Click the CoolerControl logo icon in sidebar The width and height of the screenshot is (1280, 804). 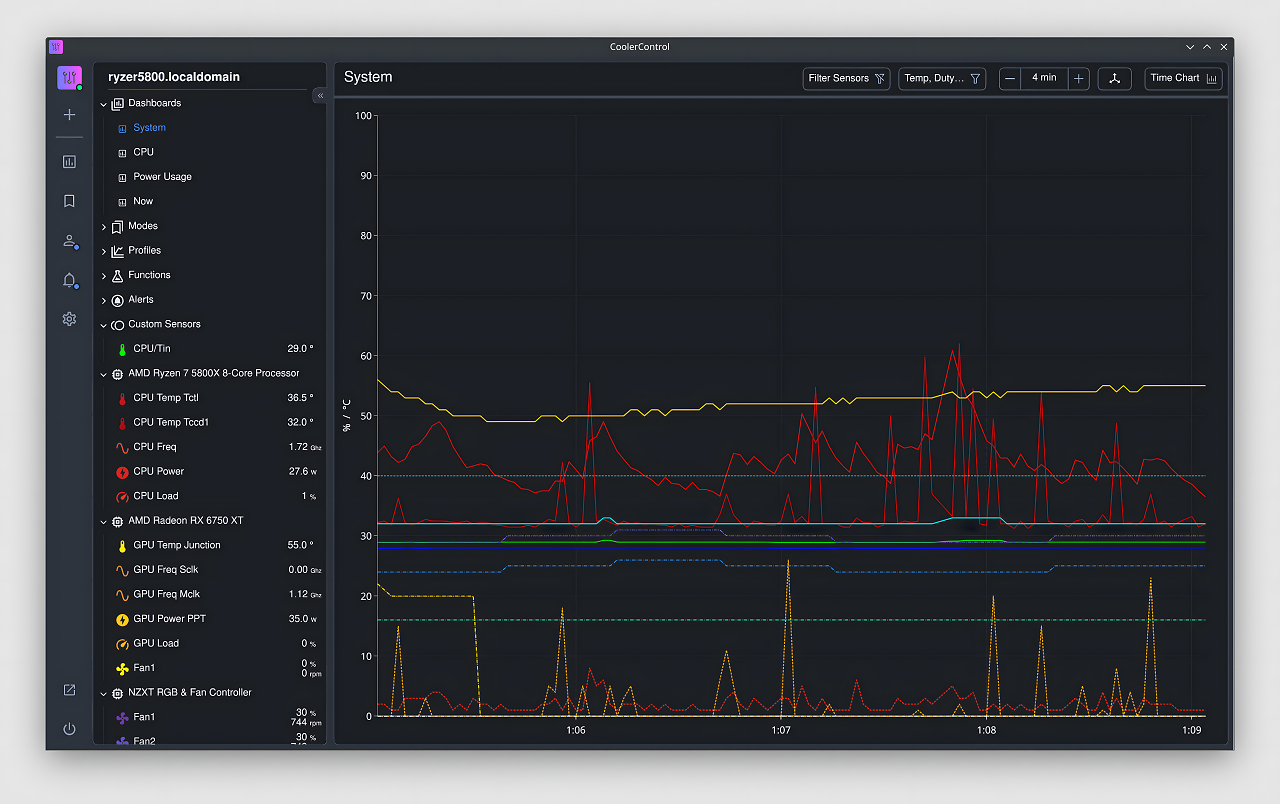click(69, 78)
